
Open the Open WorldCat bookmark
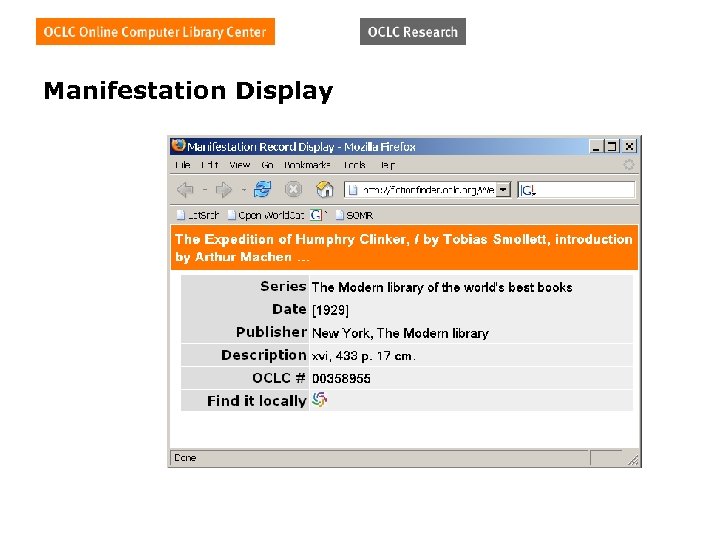266,215
